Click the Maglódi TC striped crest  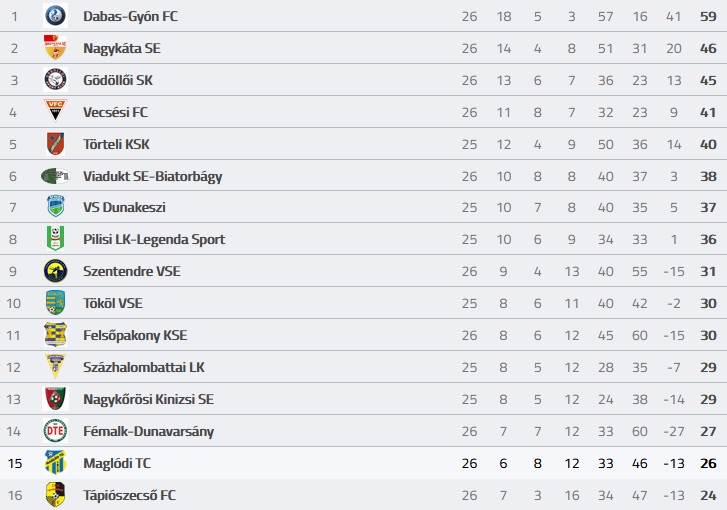tap(55, 463)
